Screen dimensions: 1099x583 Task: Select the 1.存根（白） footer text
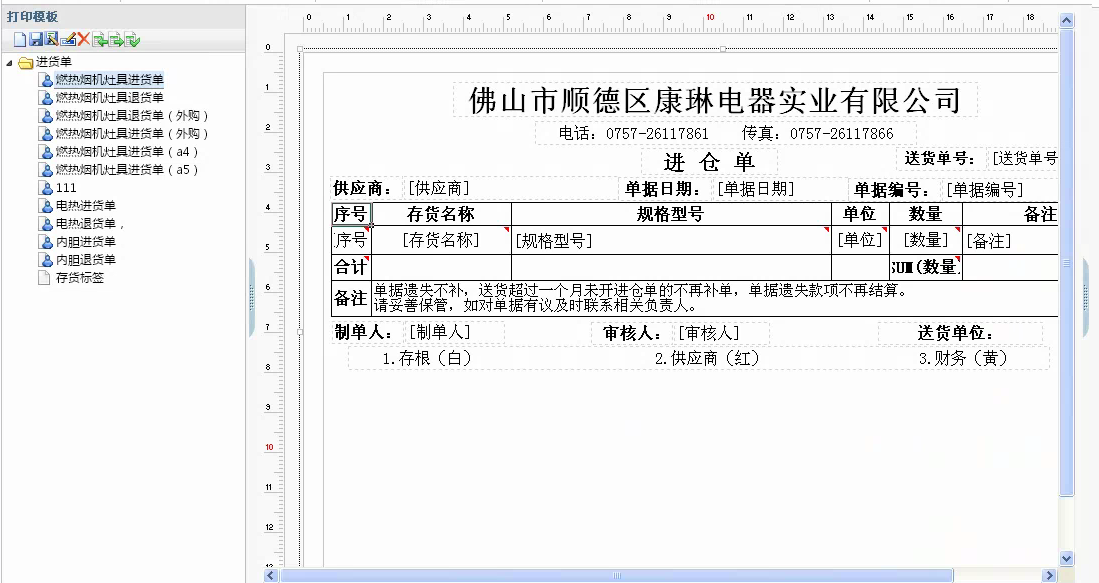click(427, 358)
